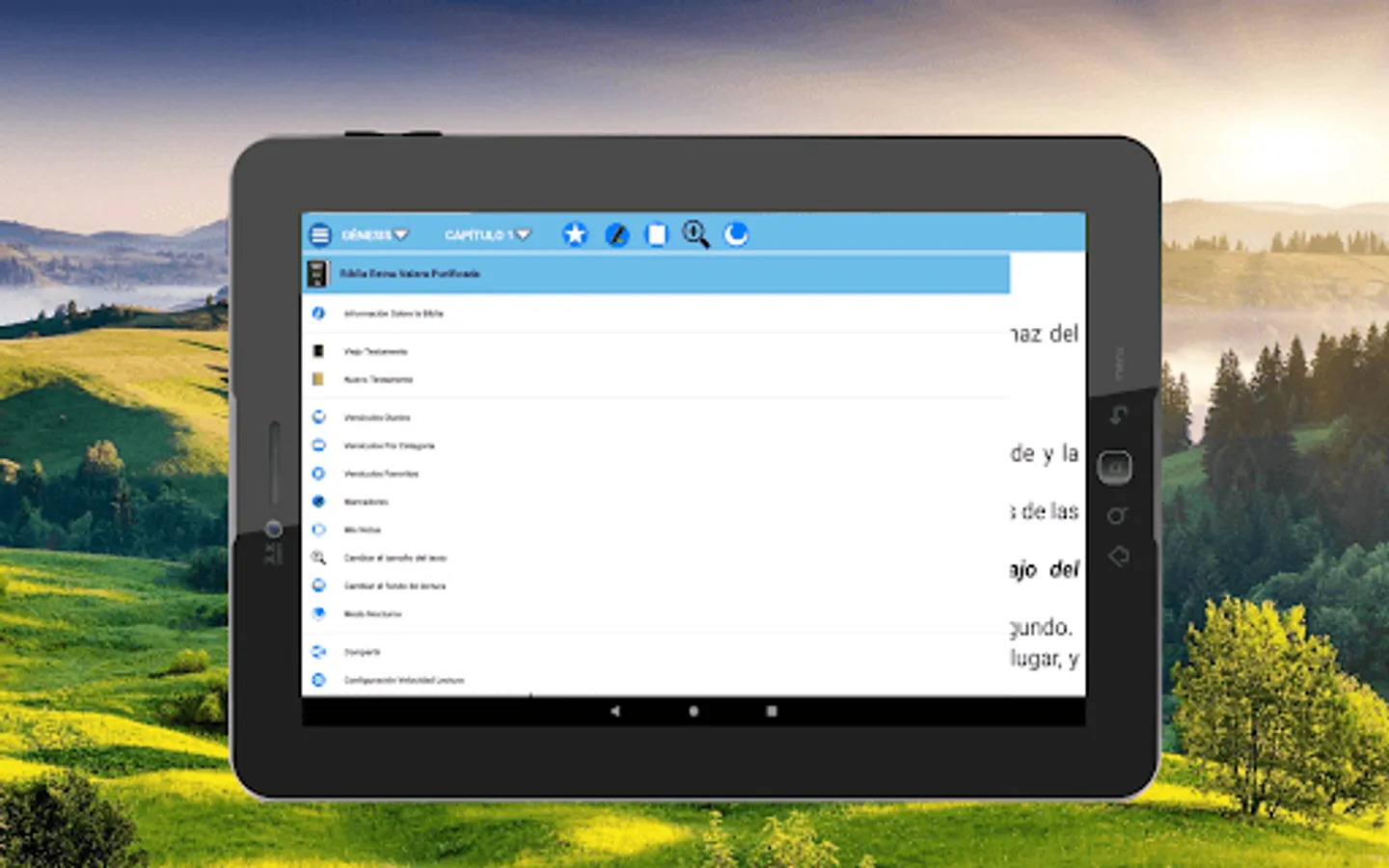1389x868 pixels.
Task: Click the Biblia Reina Valera Purificada header
Action: 656,274
